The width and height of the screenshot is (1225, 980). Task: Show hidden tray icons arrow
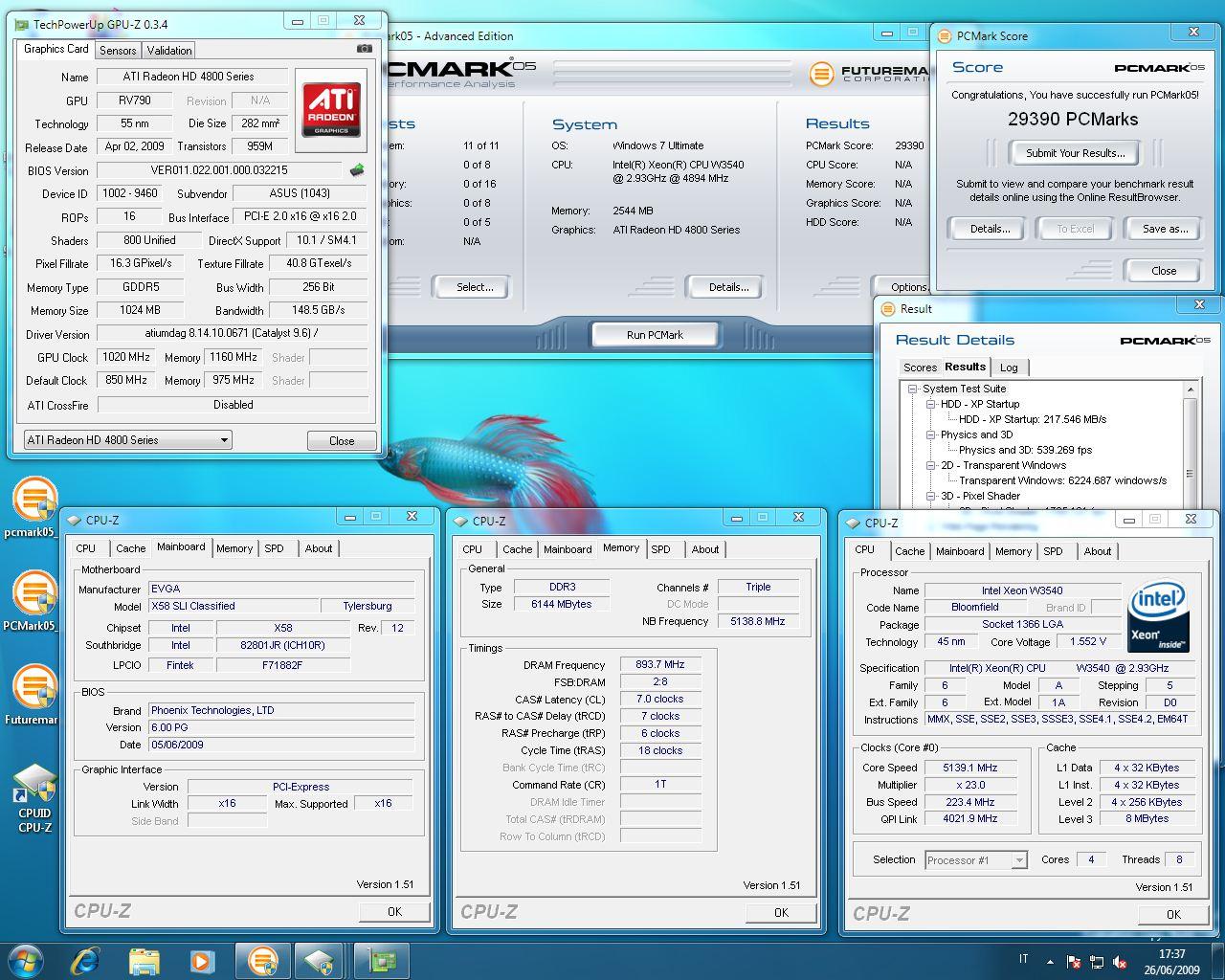pyautogui.click(x=1050, y=962)
